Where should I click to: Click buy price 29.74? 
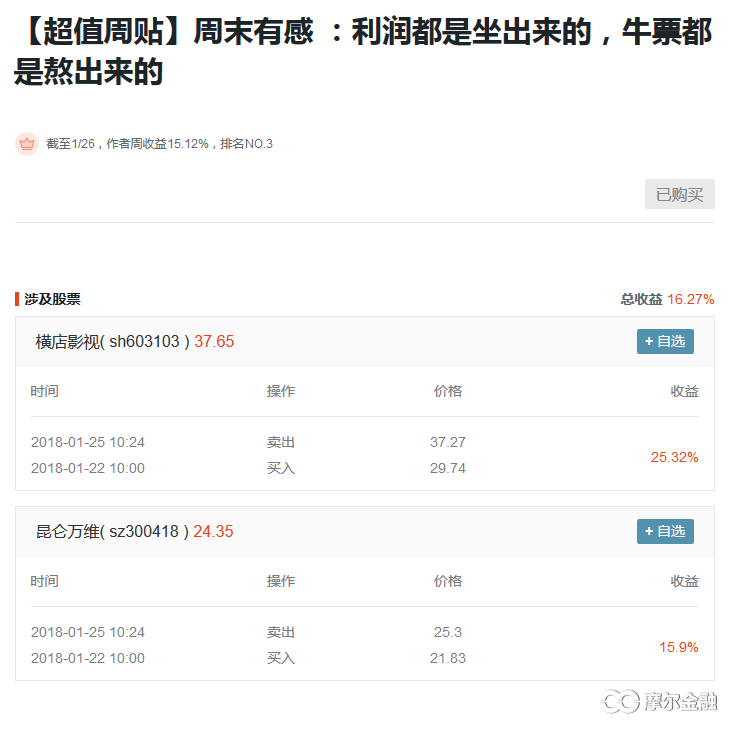[448, 468]
